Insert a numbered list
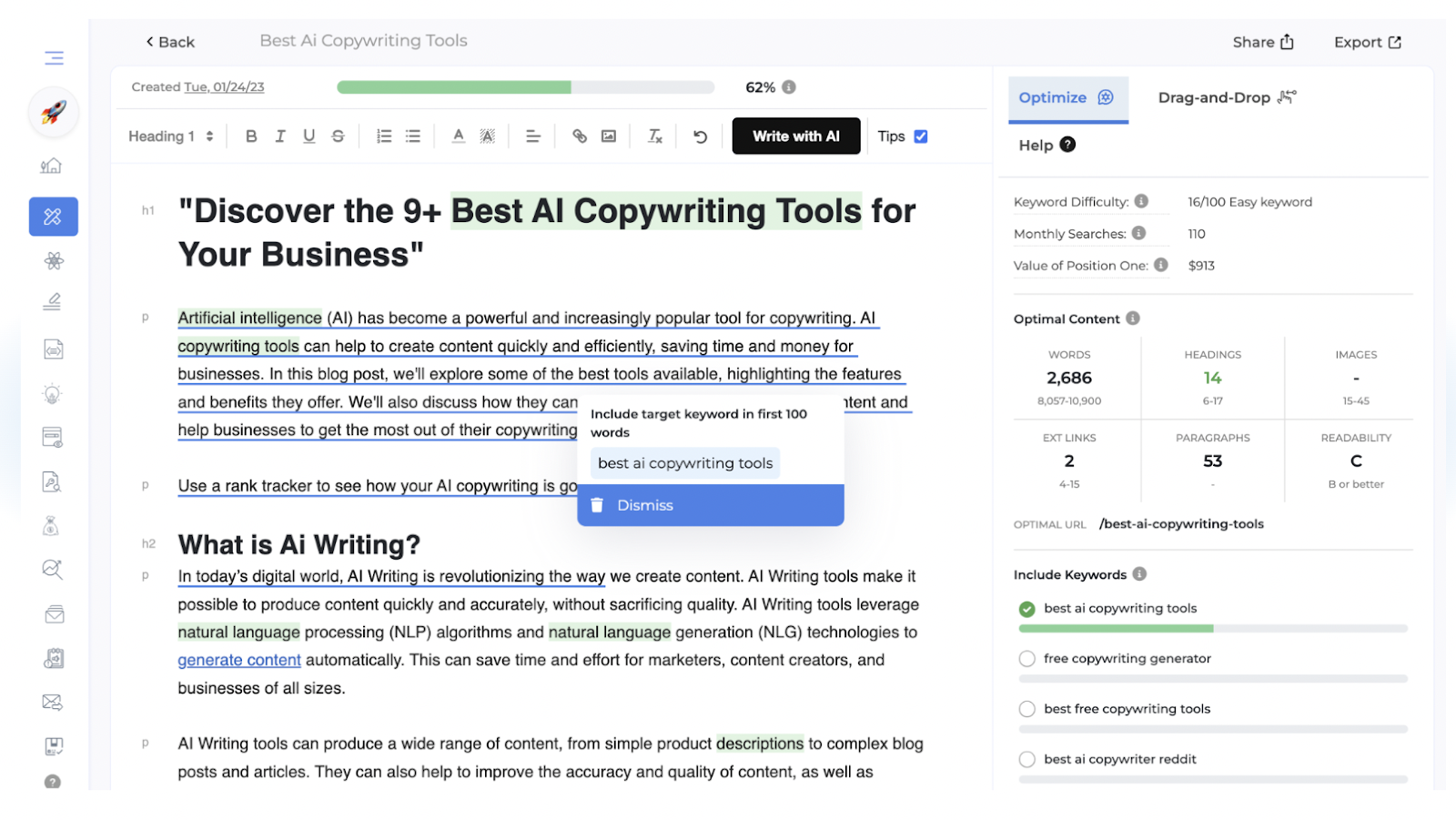1456x820 pixels. coord(384,137)
